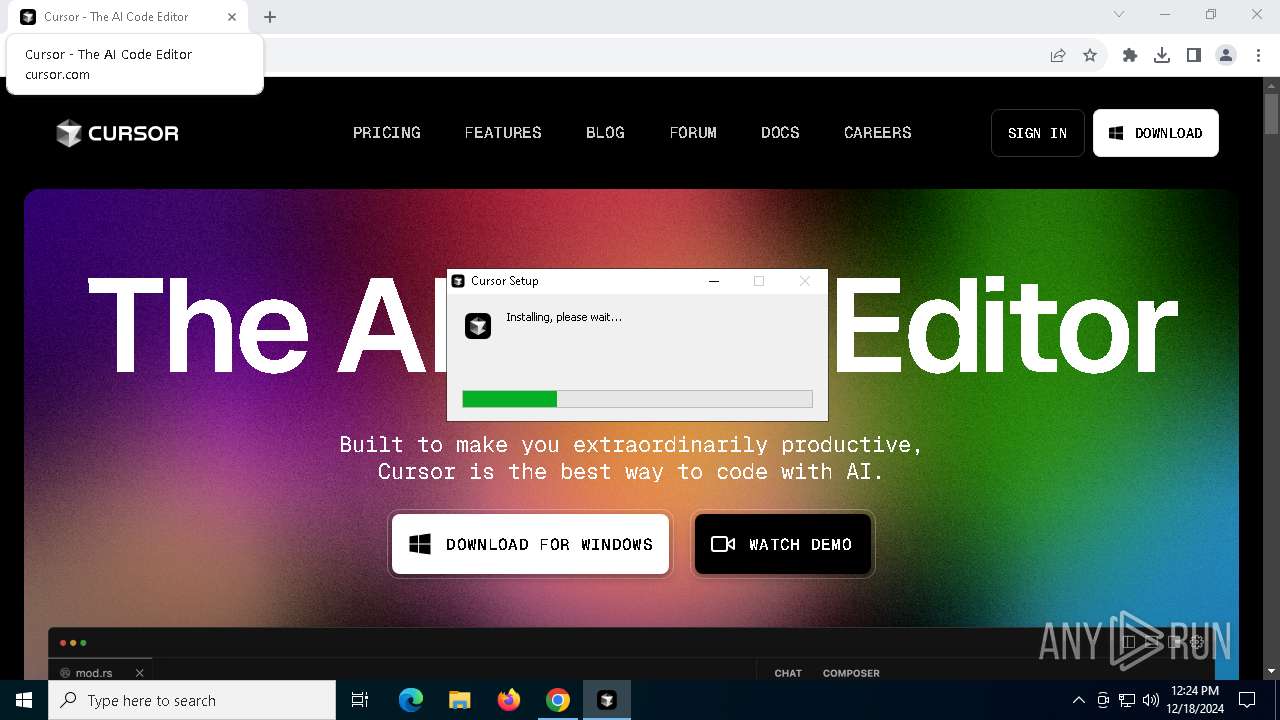Open a new browser tab
The image size is (1280, 720).
[270, 17]
